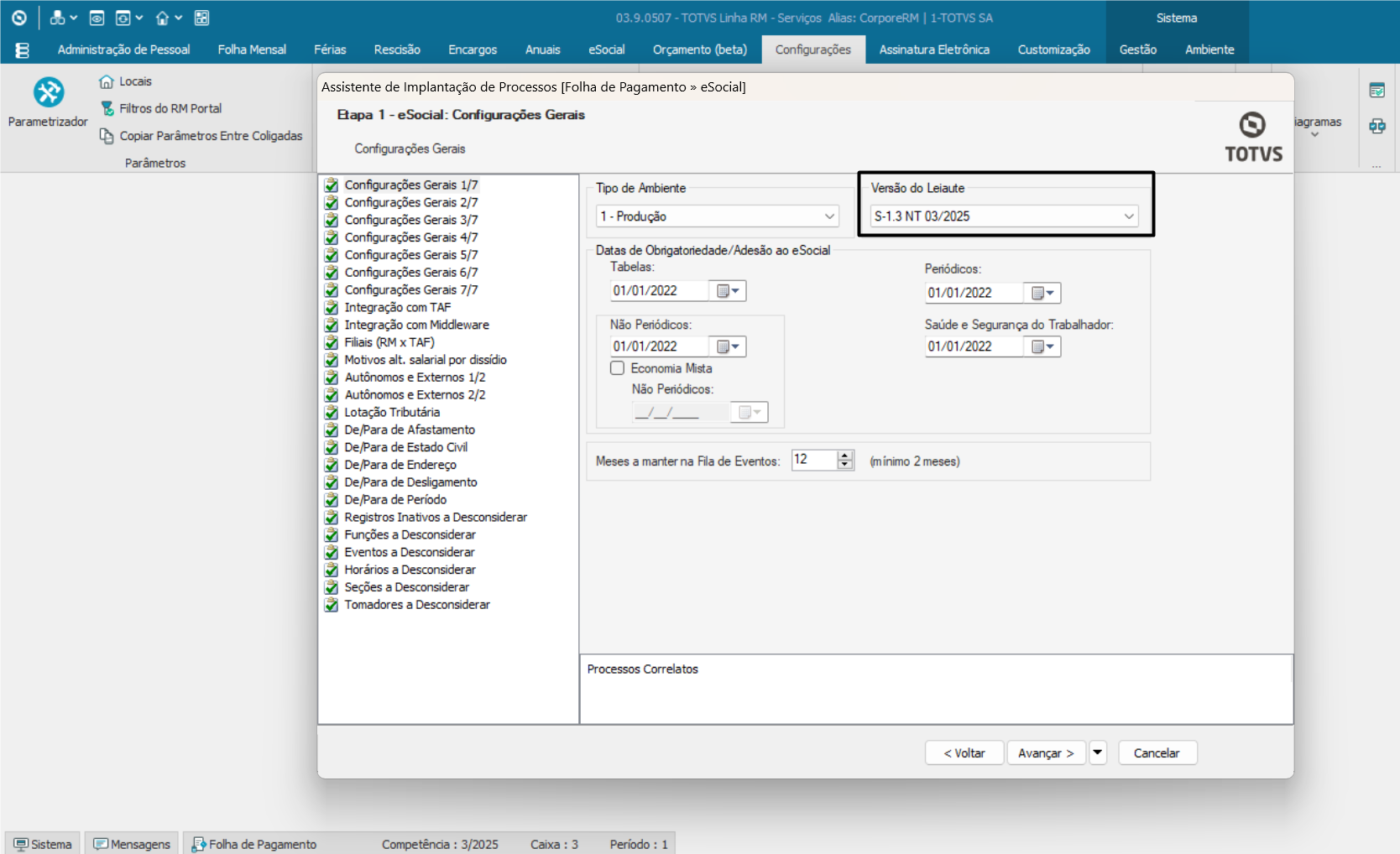Click check icon of Lotação Tributária
1400x854 pixels.
tap(332, 413)
